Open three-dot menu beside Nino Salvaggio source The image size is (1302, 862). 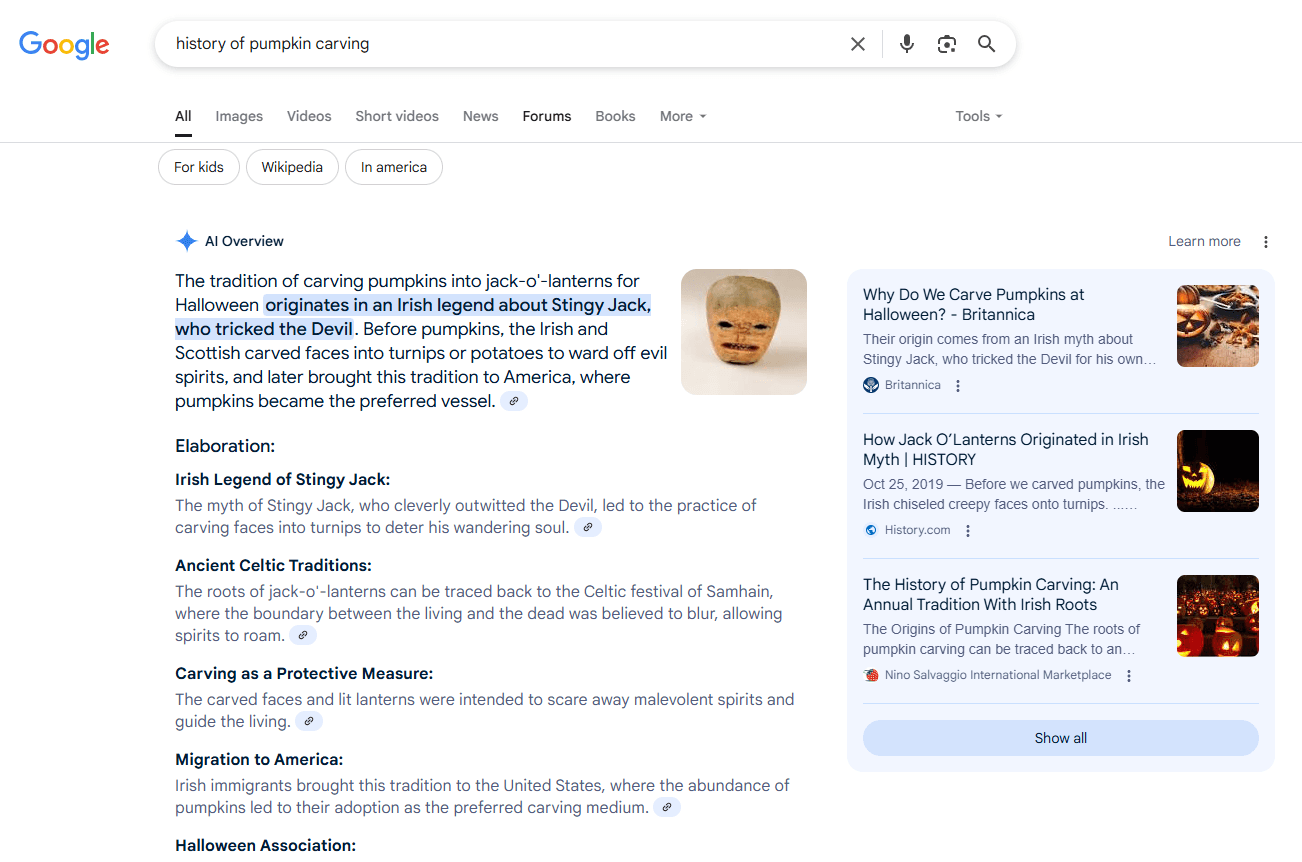pos(1129,676)
